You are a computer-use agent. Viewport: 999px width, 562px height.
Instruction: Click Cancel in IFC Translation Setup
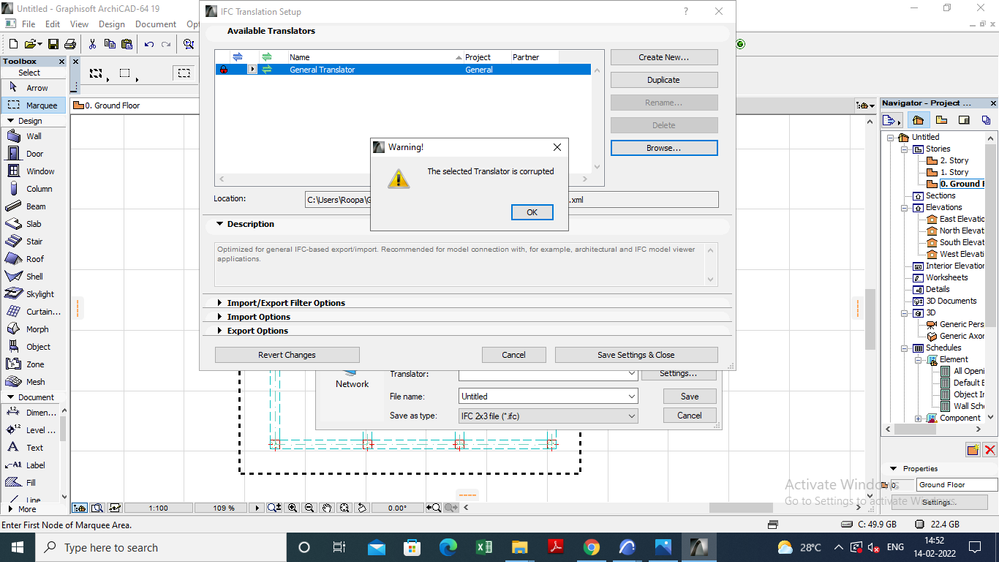pos(514,355)
